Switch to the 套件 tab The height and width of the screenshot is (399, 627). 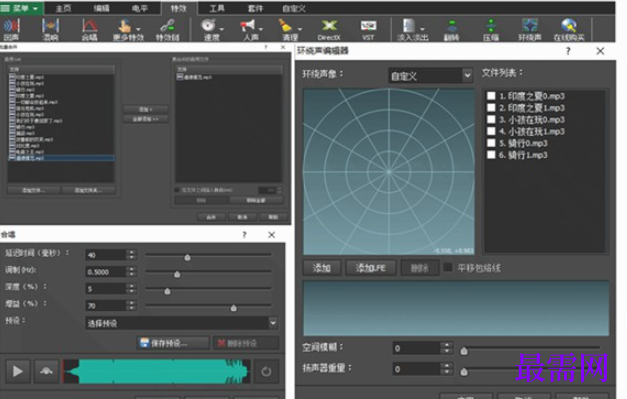[x=255, y=8]
